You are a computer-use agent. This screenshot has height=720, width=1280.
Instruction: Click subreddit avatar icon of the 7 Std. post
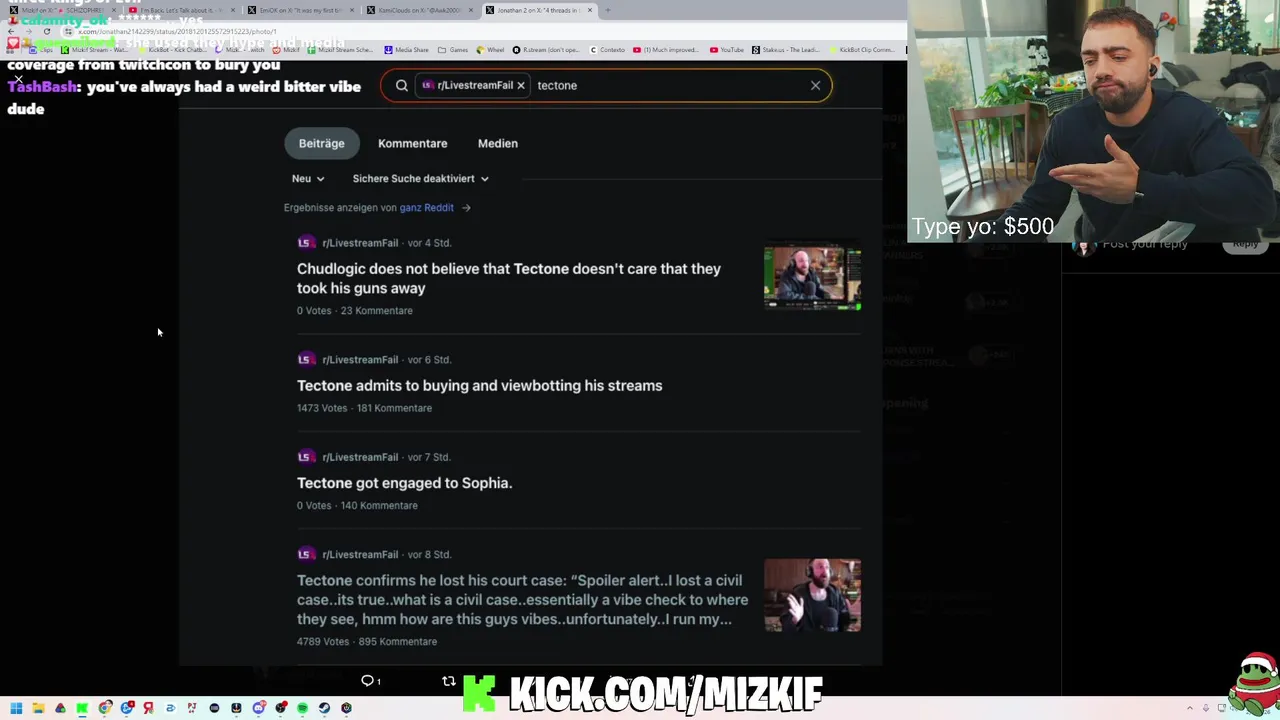tap(305, 457)
